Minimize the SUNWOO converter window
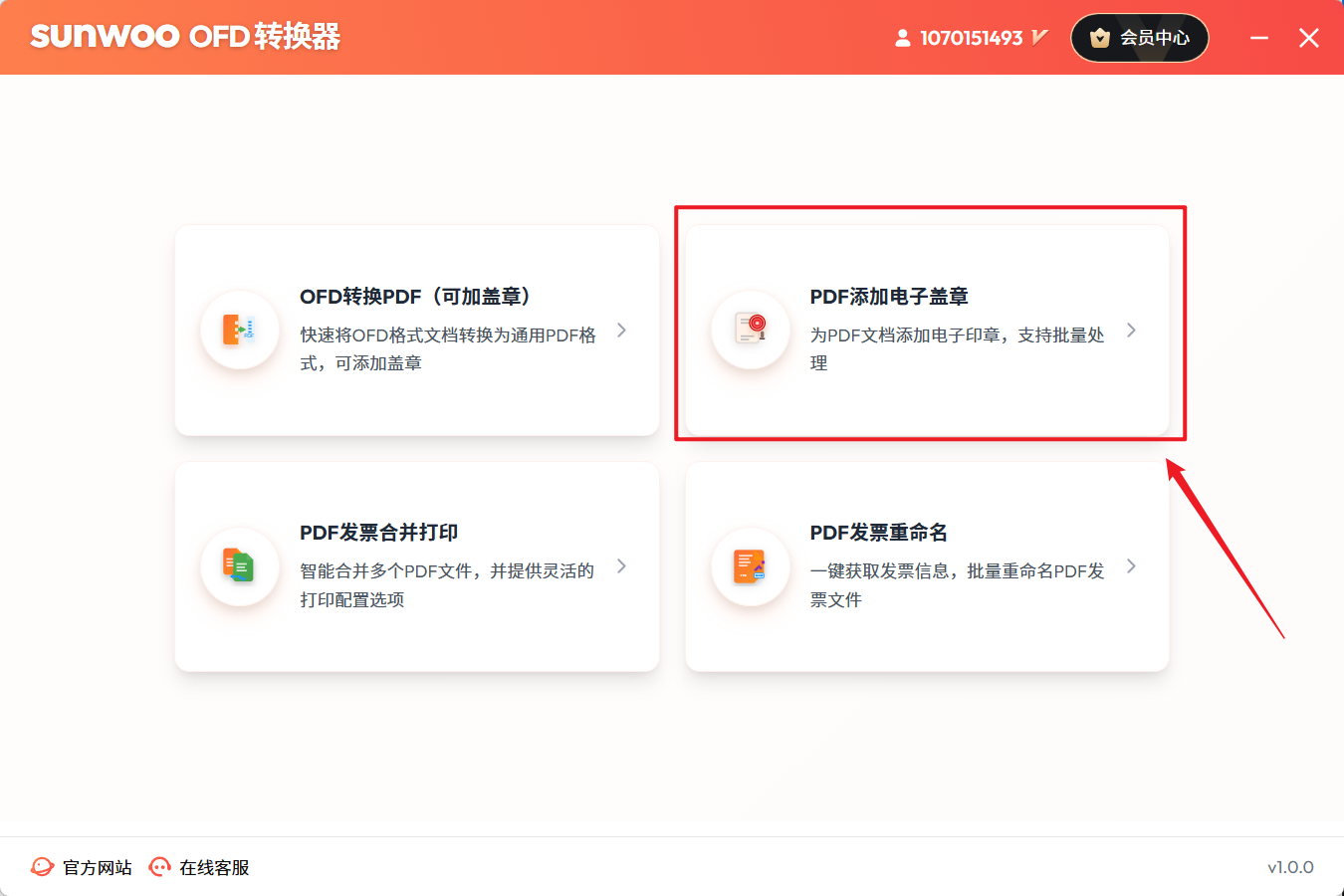 click(1259, 38)
